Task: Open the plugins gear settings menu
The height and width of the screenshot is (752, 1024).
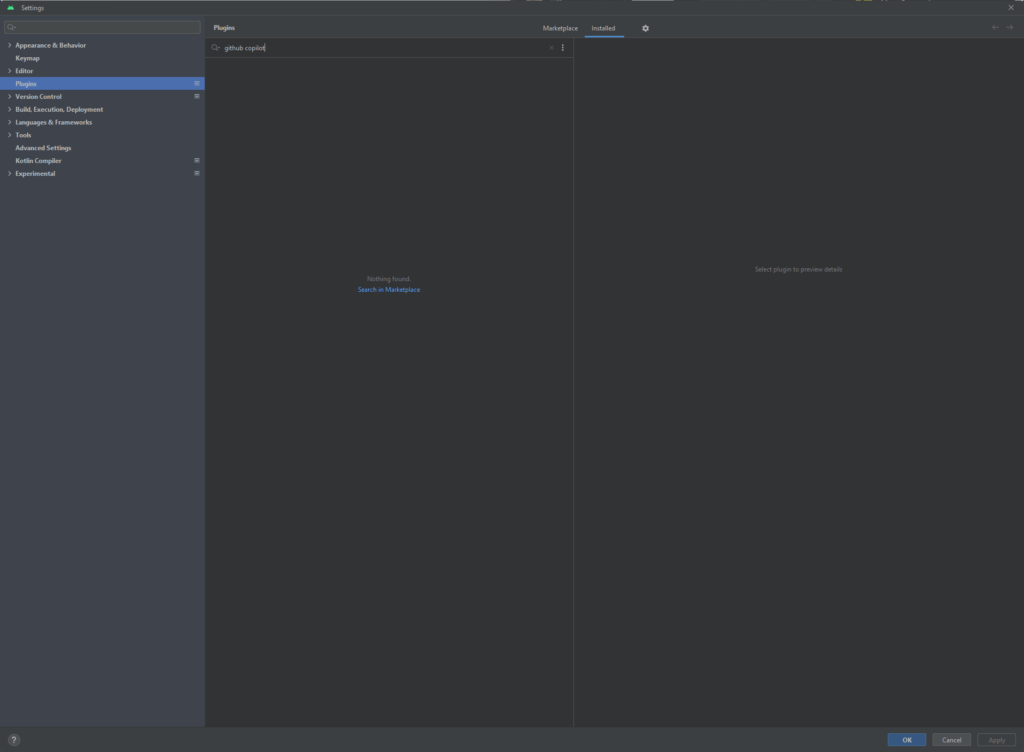Action: (645, 28)
